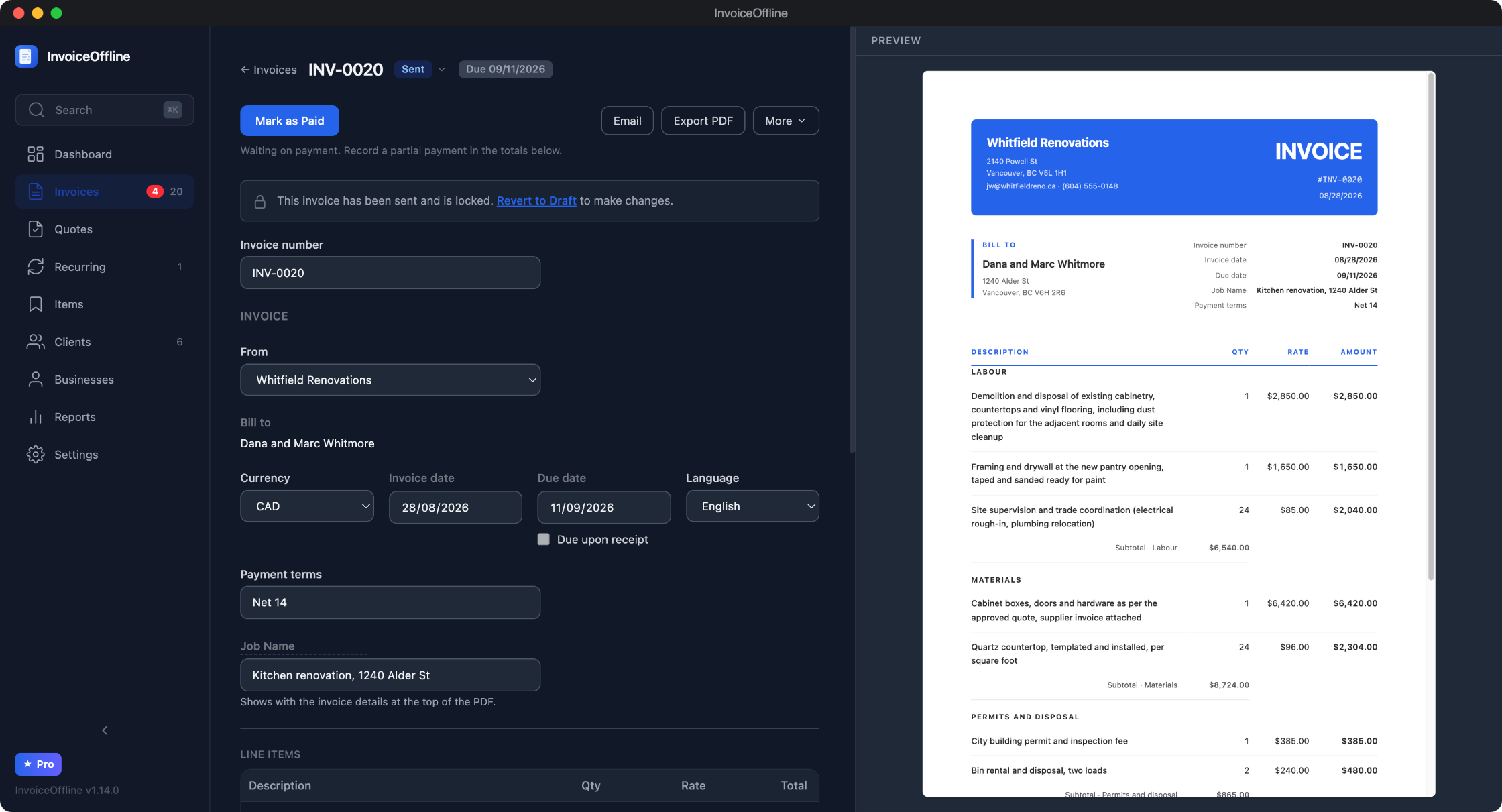This screenshot has width=1502, height=812.
Task: Click the Invoices document icon
Action: [x=36, y=192]
